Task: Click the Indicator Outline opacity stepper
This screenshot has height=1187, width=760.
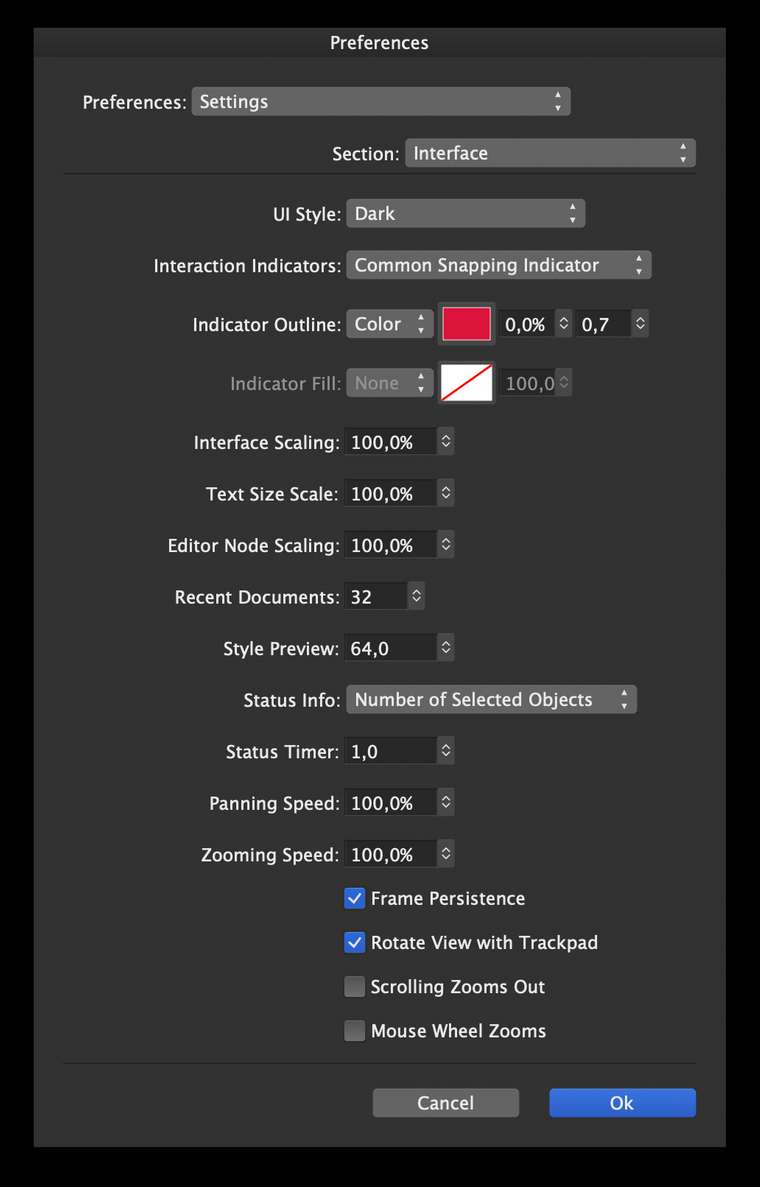Action: [563, 324]
